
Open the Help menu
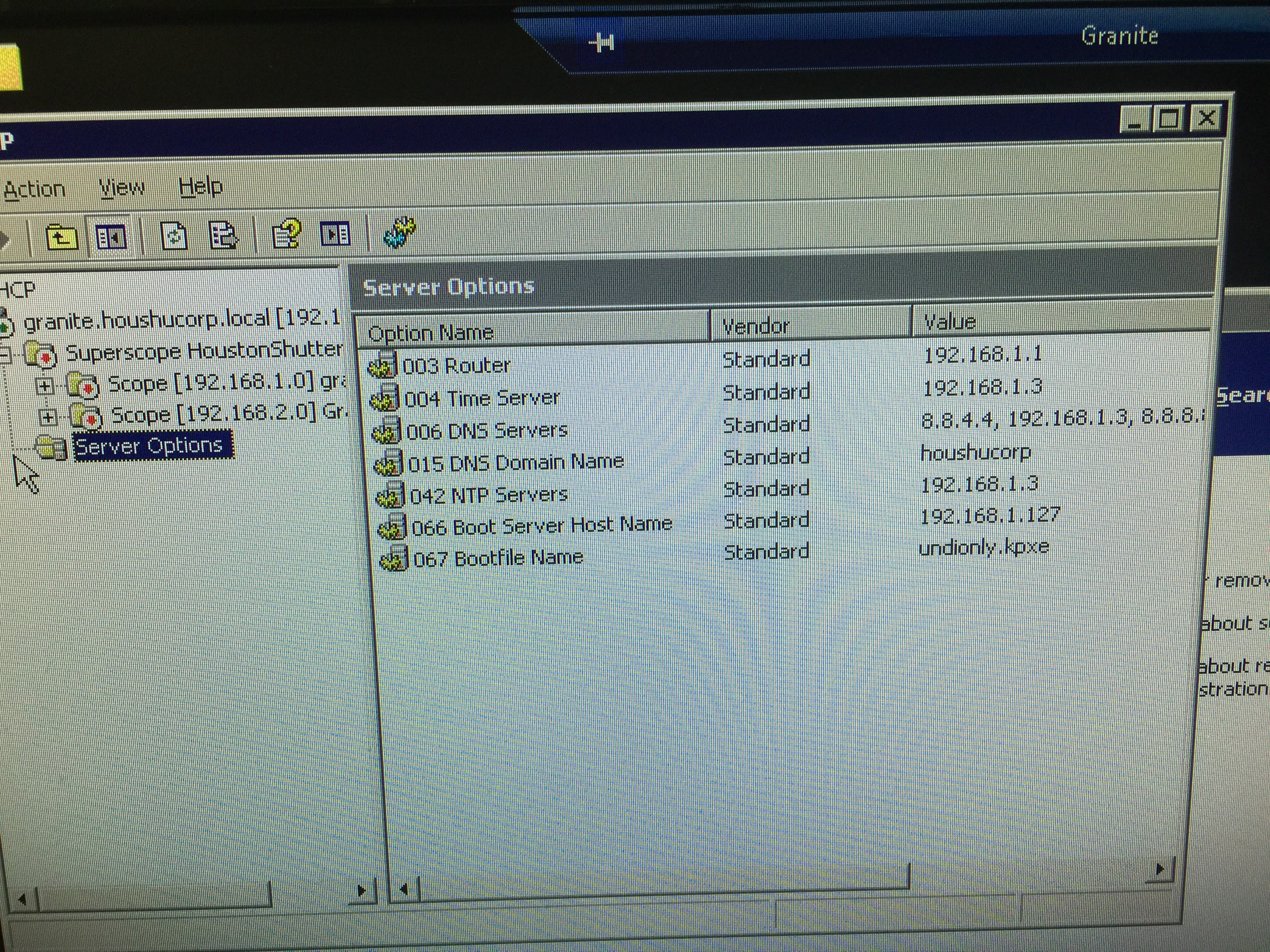[x=200, y=187]
